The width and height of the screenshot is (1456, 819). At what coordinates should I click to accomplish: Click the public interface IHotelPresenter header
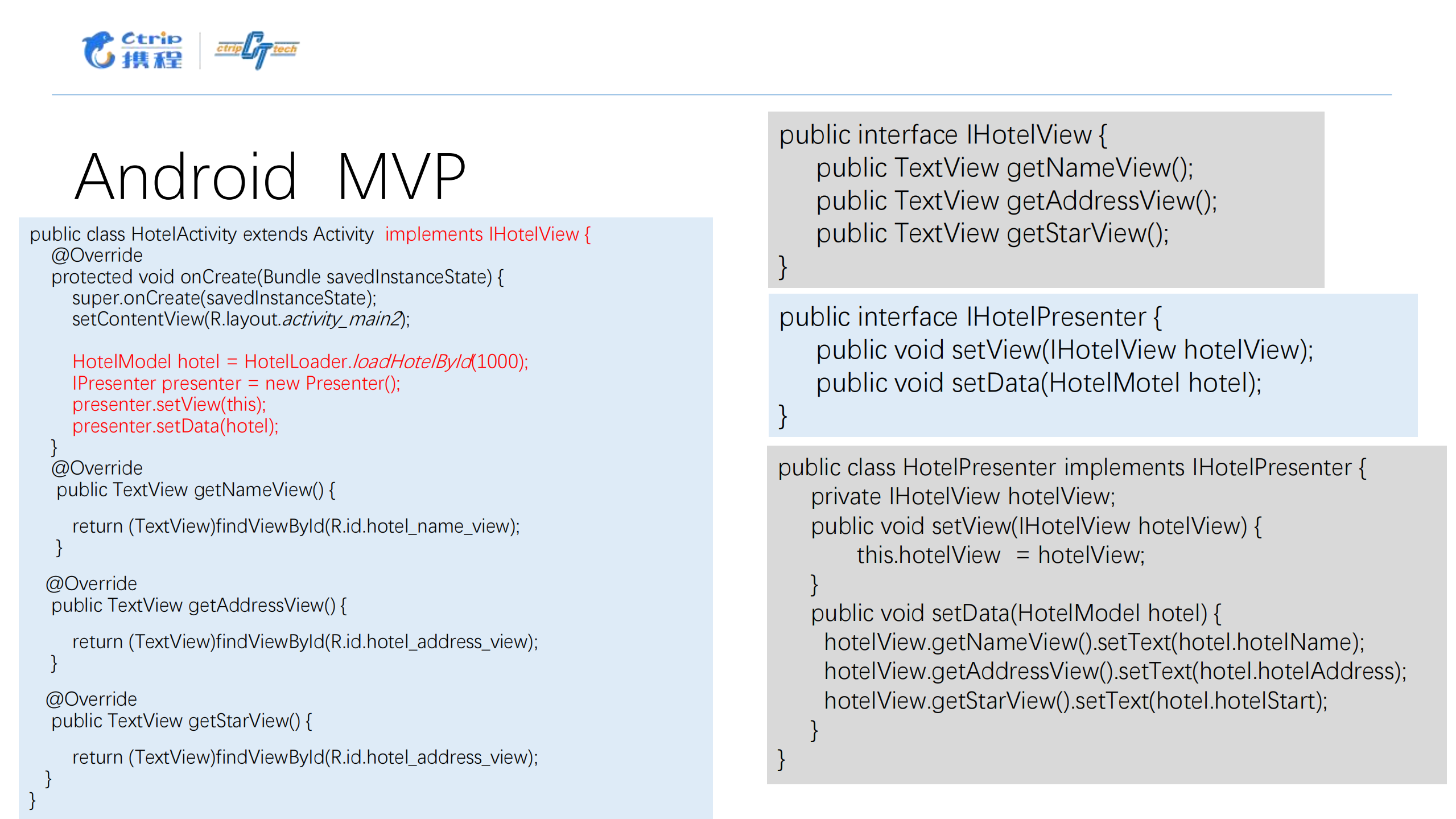pyautogui.click(x=970, y=318)
